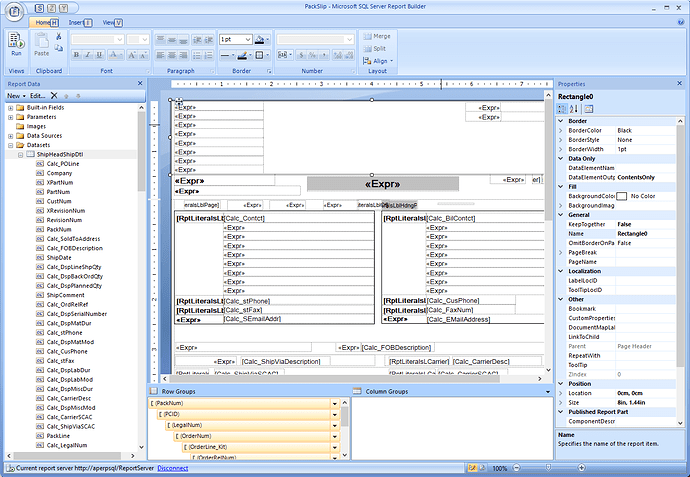Click the alphabetical sort icon in Properties
Viewport: 690px width, 477px height.
pos(574,109)
